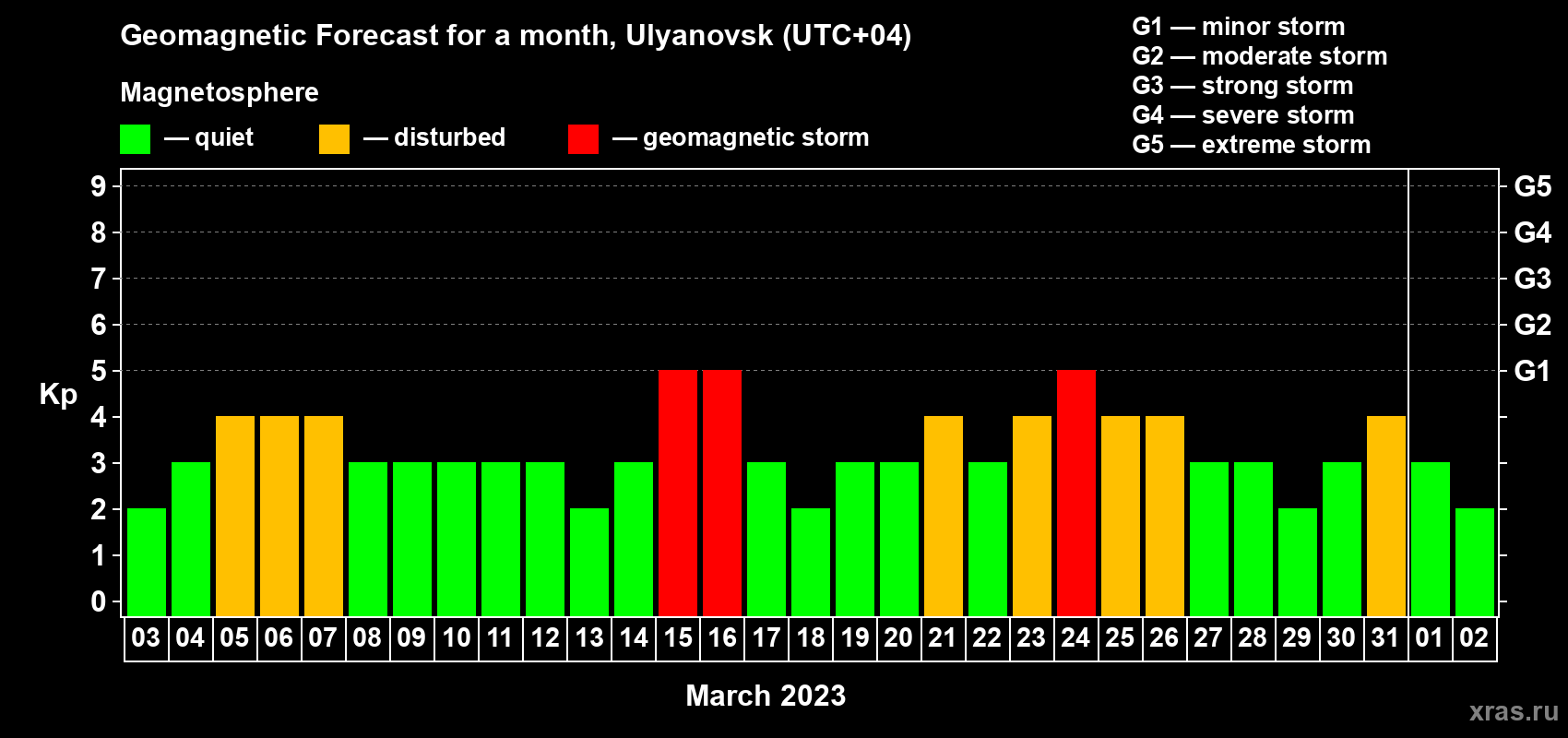This screenshot has width=1568, height=738.
Task: Click the '— disturbed' legend text
Action: 434,137
